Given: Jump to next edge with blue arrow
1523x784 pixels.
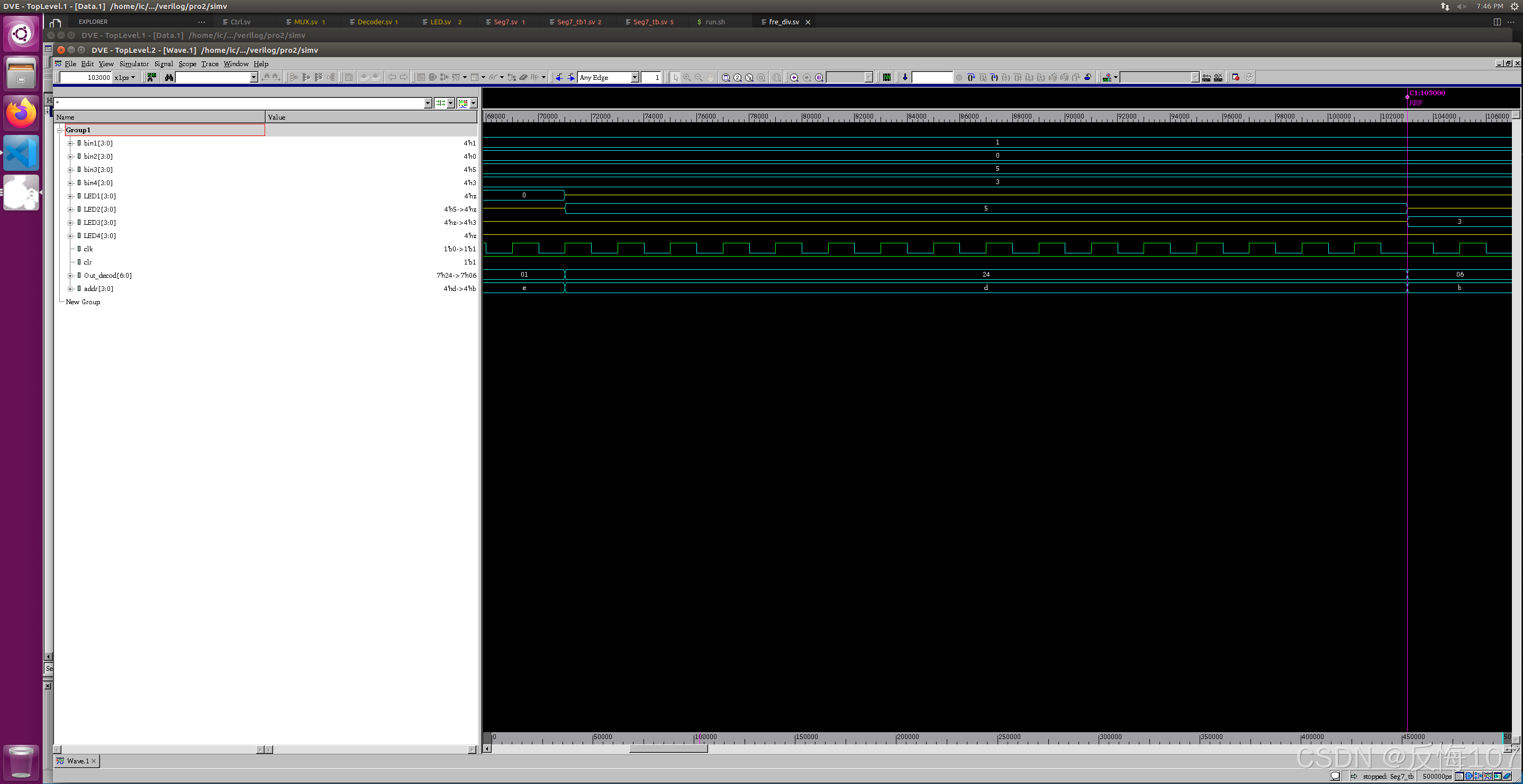Looking at the screenshot, I should coord(570,77).
